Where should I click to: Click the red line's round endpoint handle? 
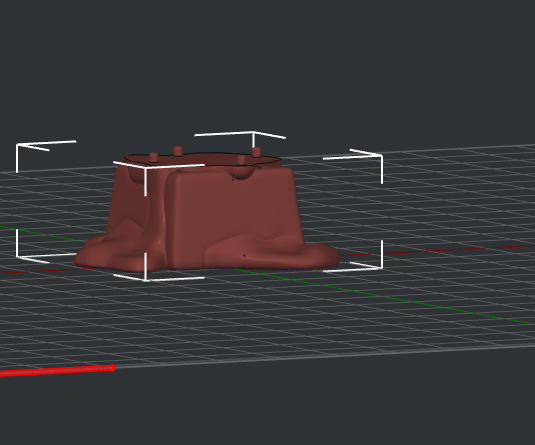(x=113, y=368)
